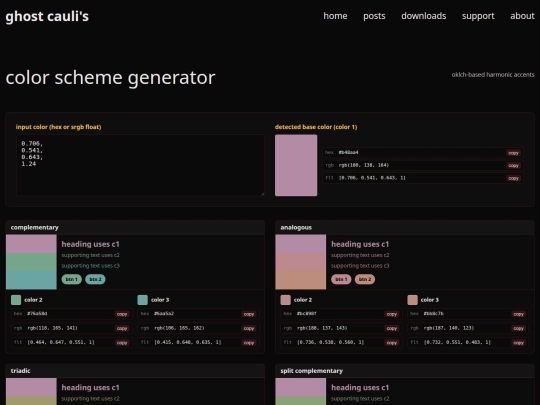Open the downloads page
Image resolution: width=540 pixels, height=405 pixels.
pos(424,16)
